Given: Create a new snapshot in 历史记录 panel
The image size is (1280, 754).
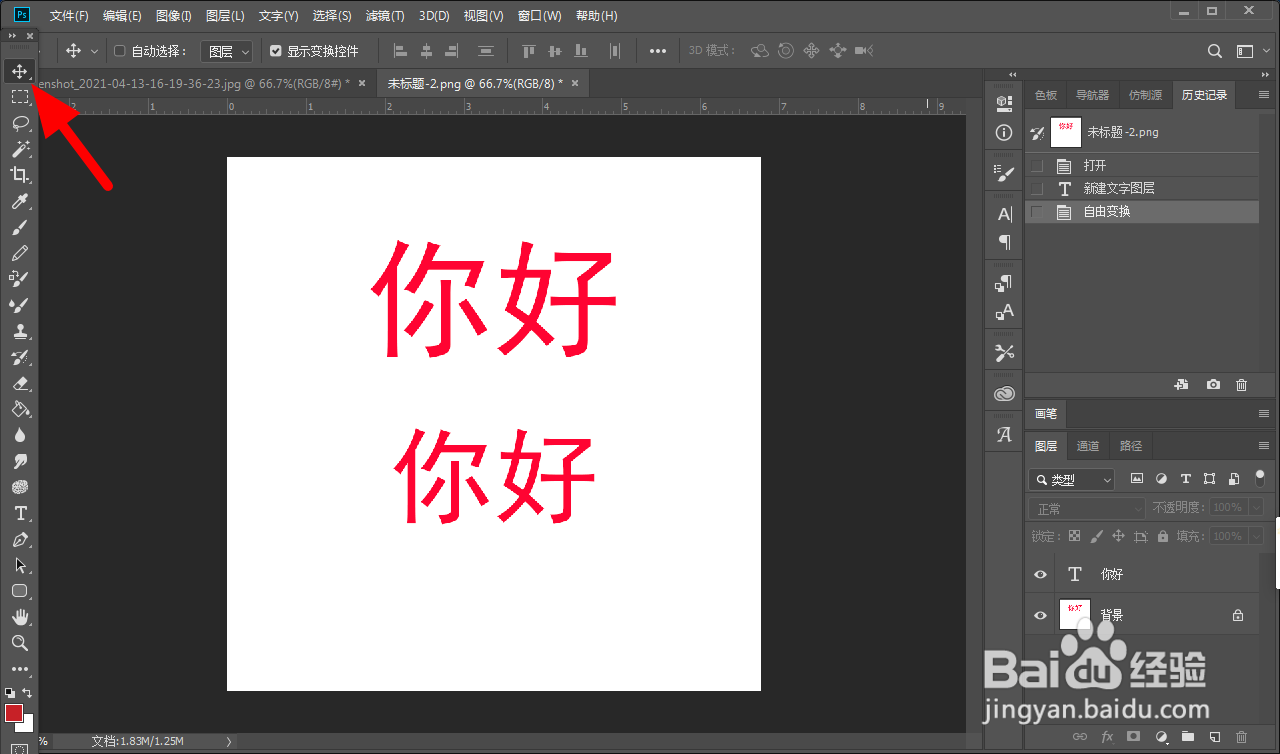Looking at the screenshot, I should pyautogui.click(x=1212, y=384).
